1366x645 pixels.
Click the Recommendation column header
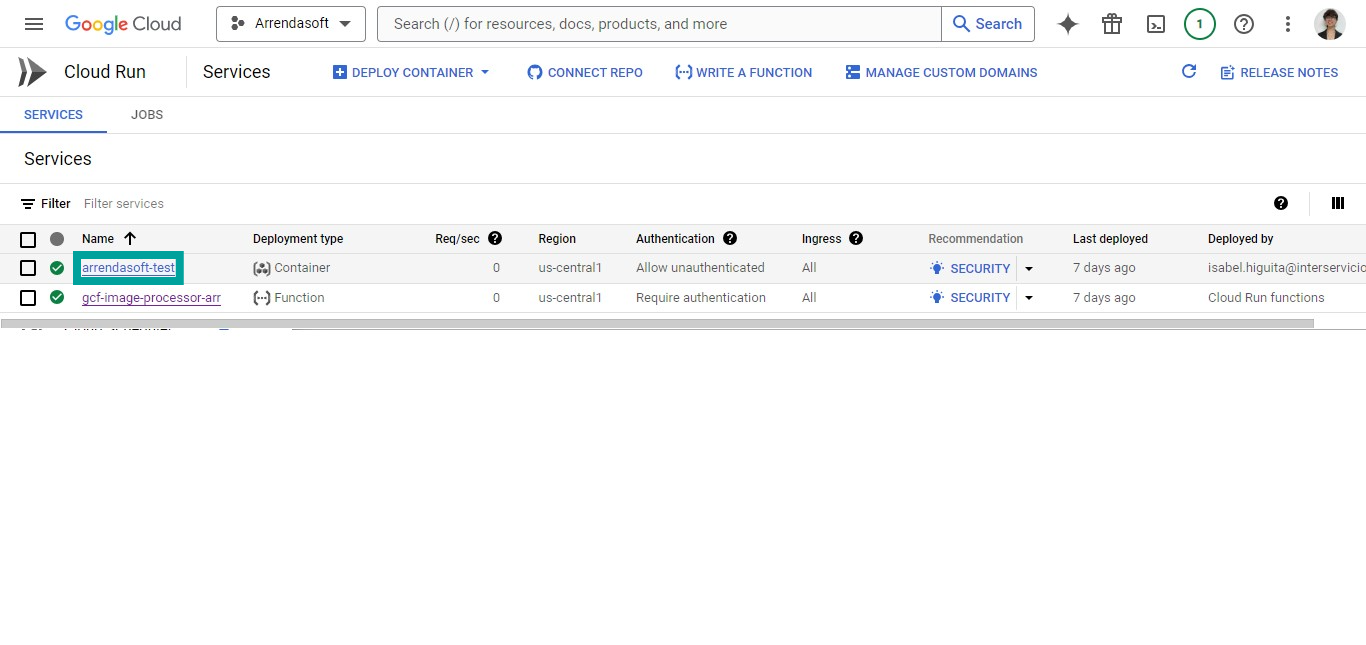click(x=976, y=239)
